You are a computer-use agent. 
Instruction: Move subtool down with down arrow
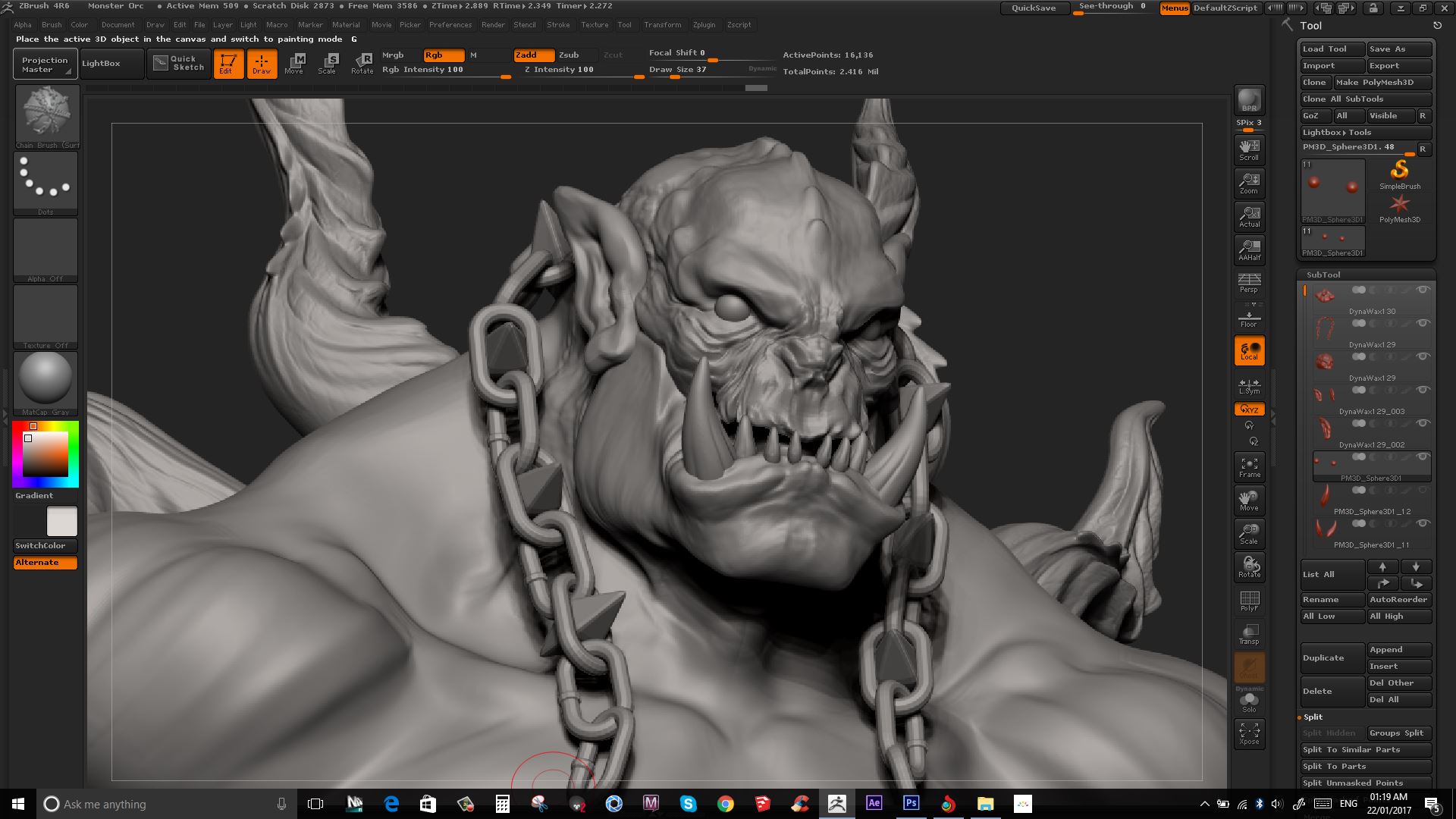coord(1416,566)
